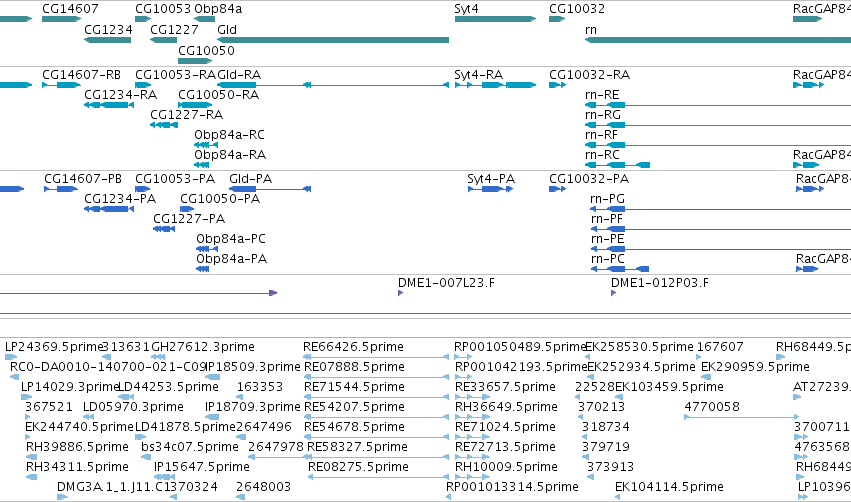Click the CG10032-RA transcript label

(589, 75)
